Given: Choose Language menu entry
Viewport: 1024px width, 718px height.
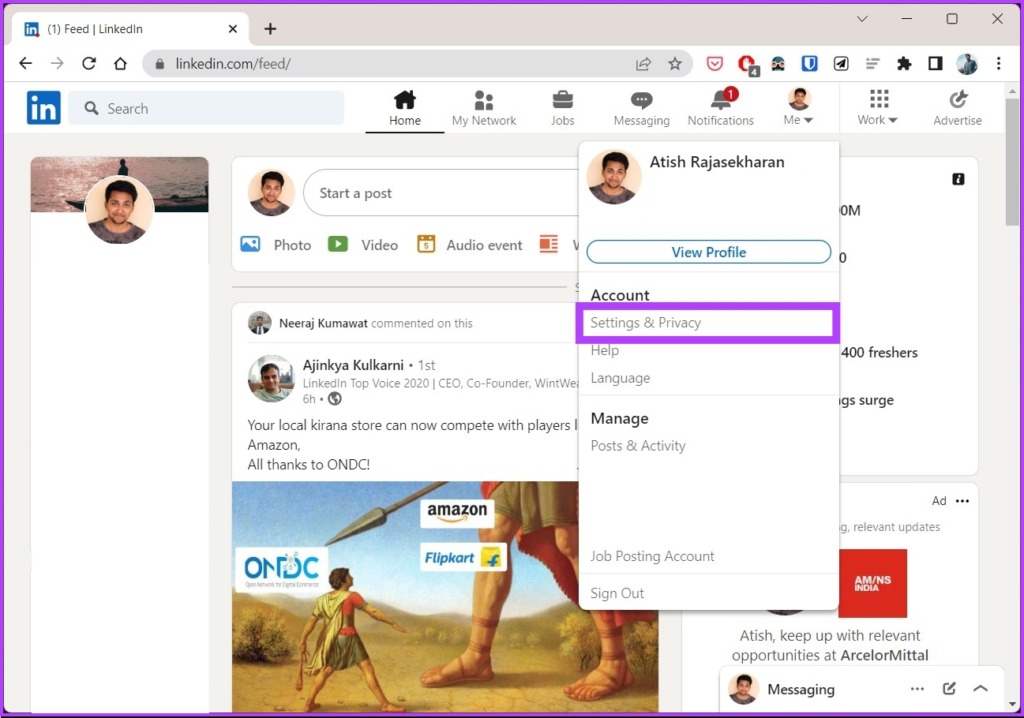Looking at the screenshot, I should (620, 378).
